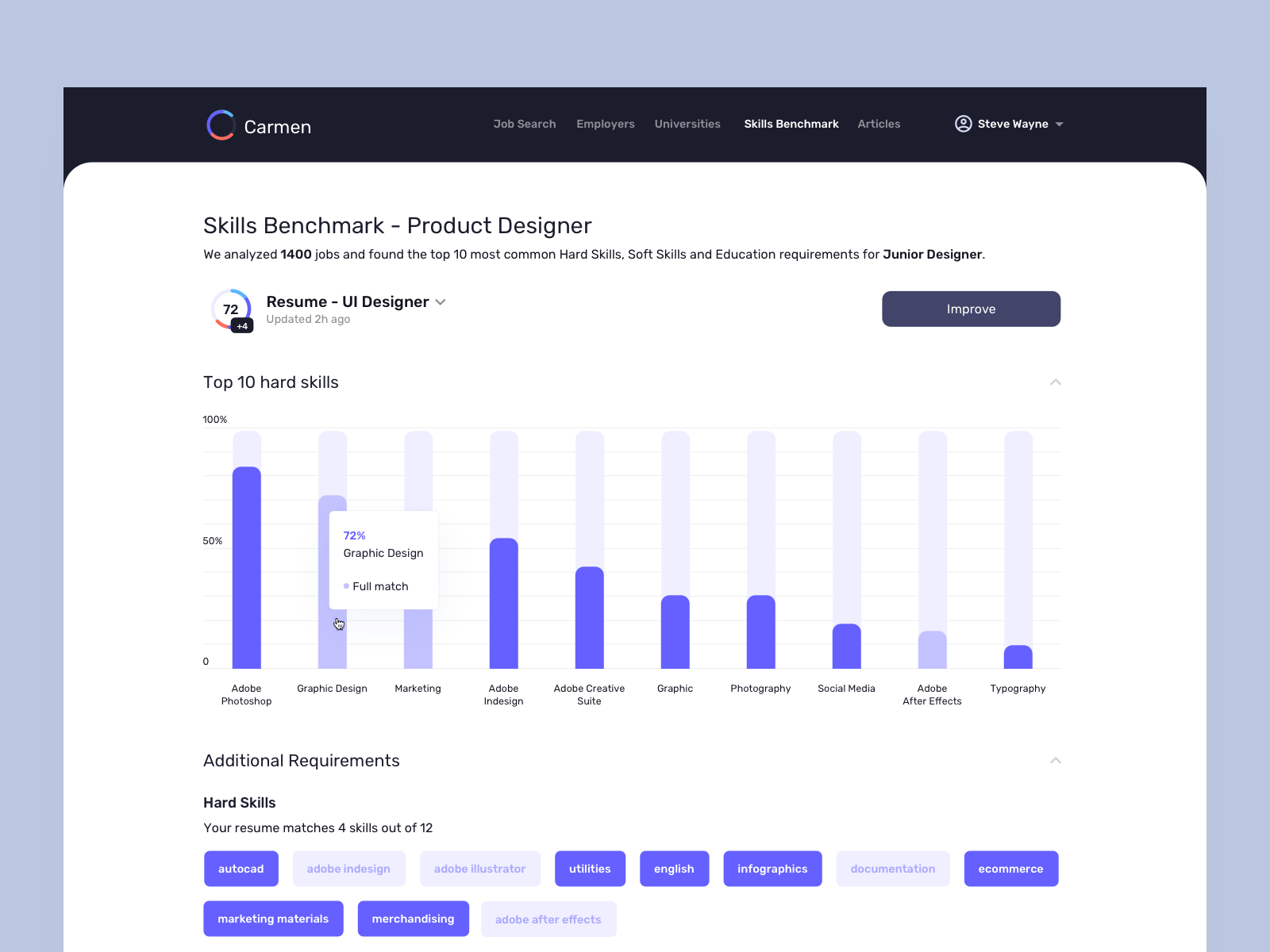
Task: Select the utilities skill chip
Action: (590, 869)
